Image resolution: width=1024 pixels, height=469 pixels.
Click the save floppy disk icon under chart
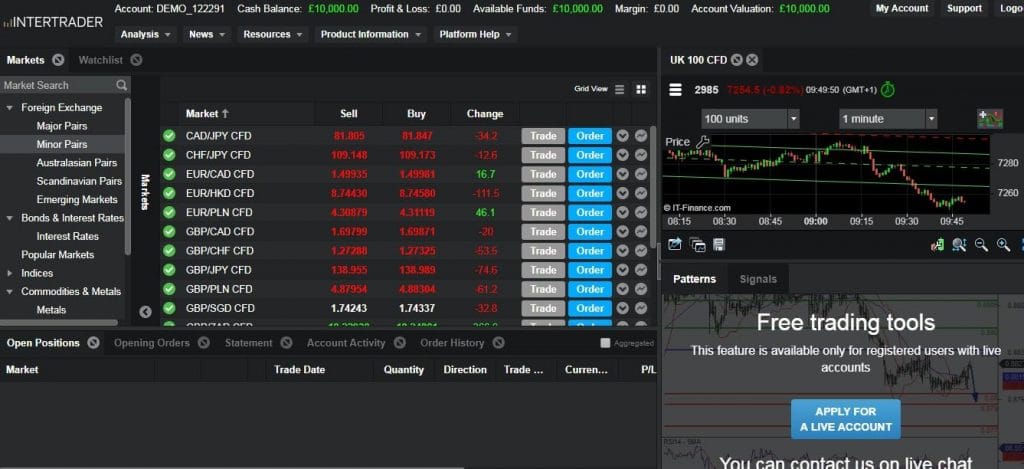coord(719,244)
